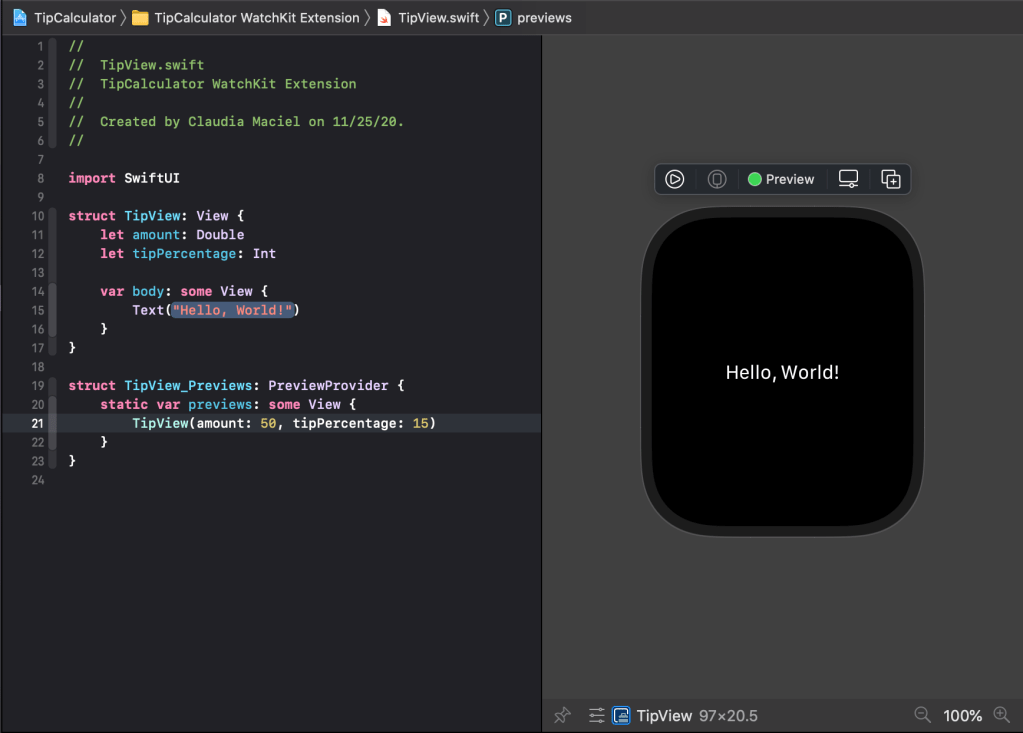Screen dimensions: 1023x733
Task: Open canvas settings sliders icon
Action: coord(597,715)
